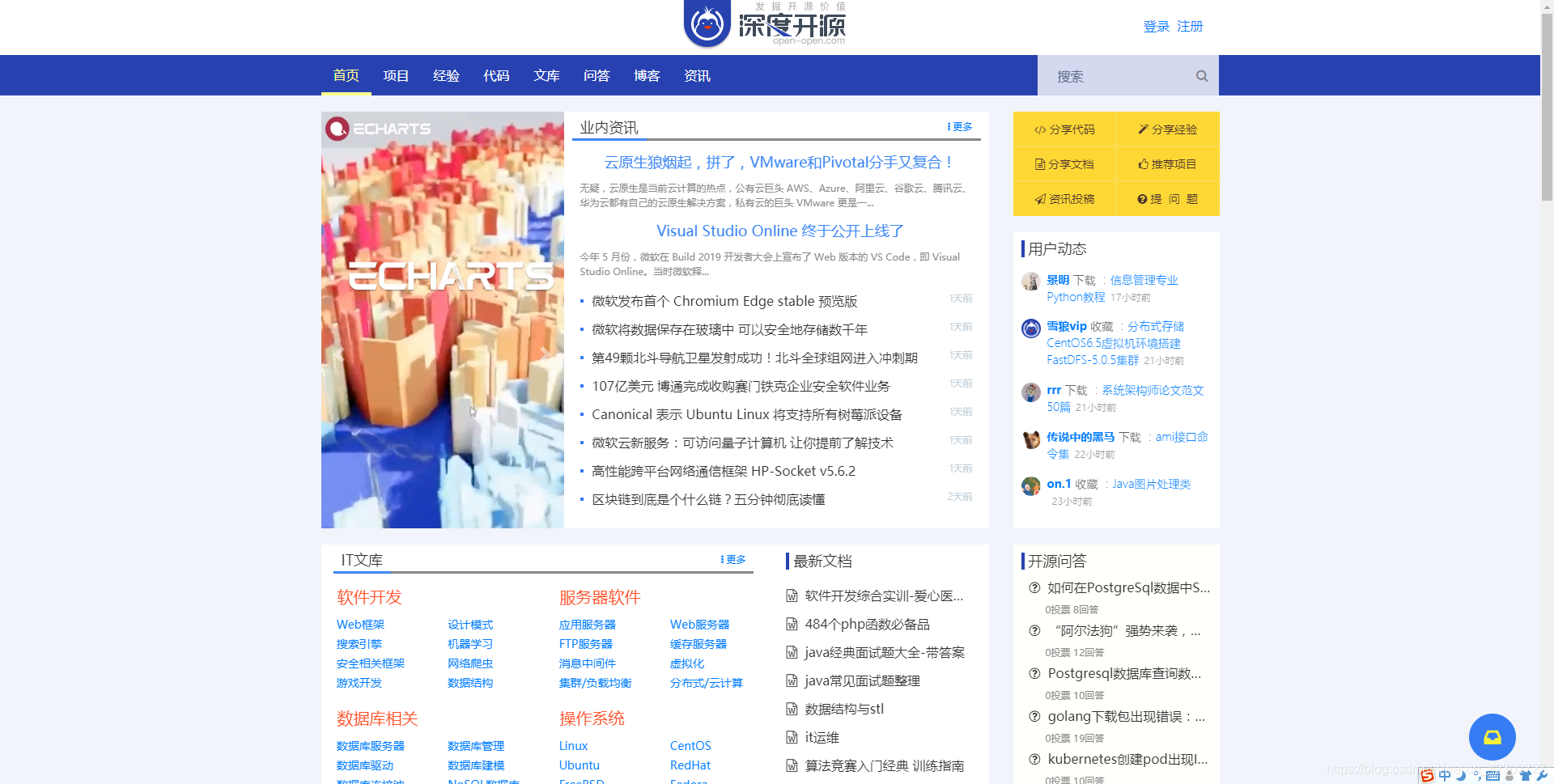Click the search magnifier icon

[x=1202, y=76]
